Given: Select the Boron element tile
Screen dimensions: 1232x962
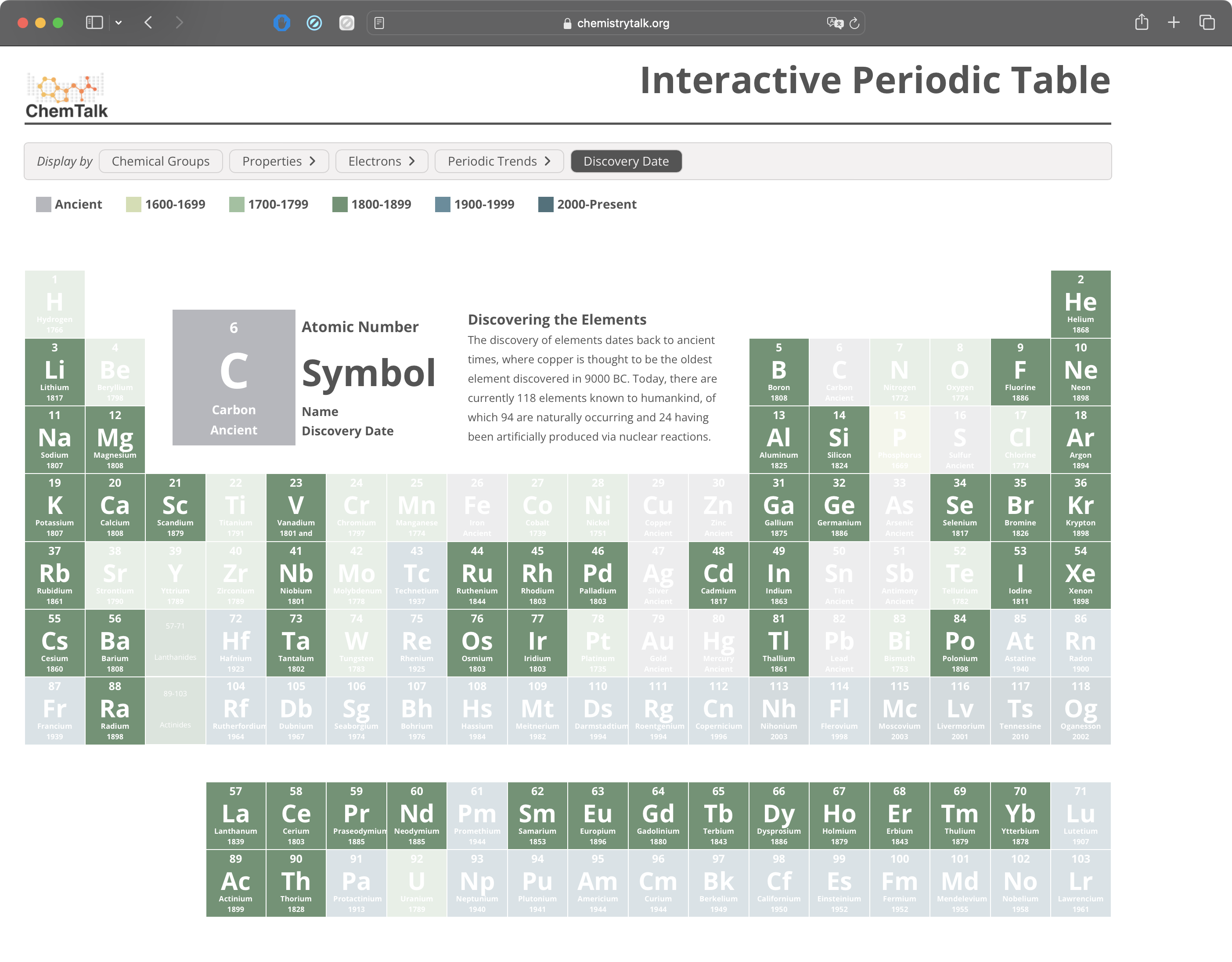Looking at the screenshot, I should click(778, 372).
